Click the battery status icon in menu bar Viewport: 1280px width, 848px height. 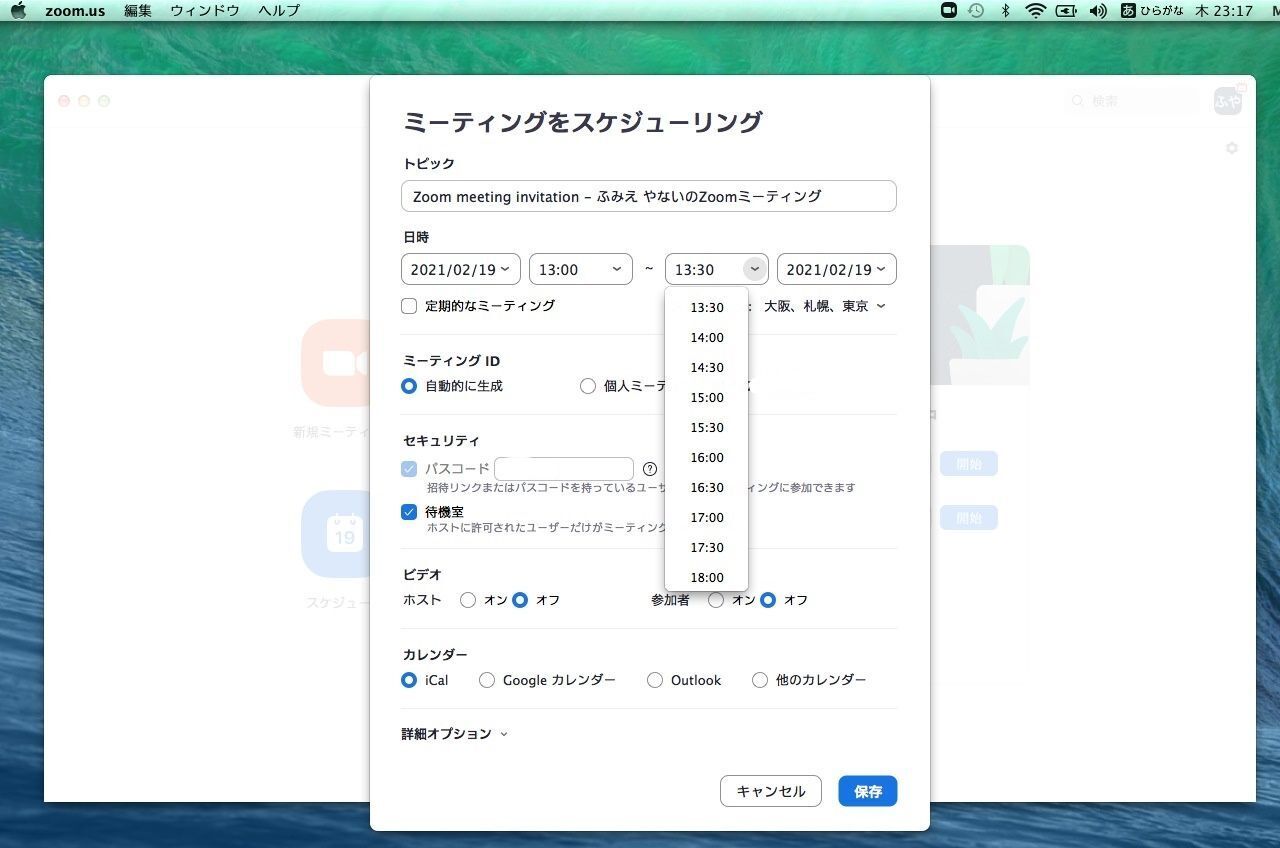click(x=1067, y=11)
